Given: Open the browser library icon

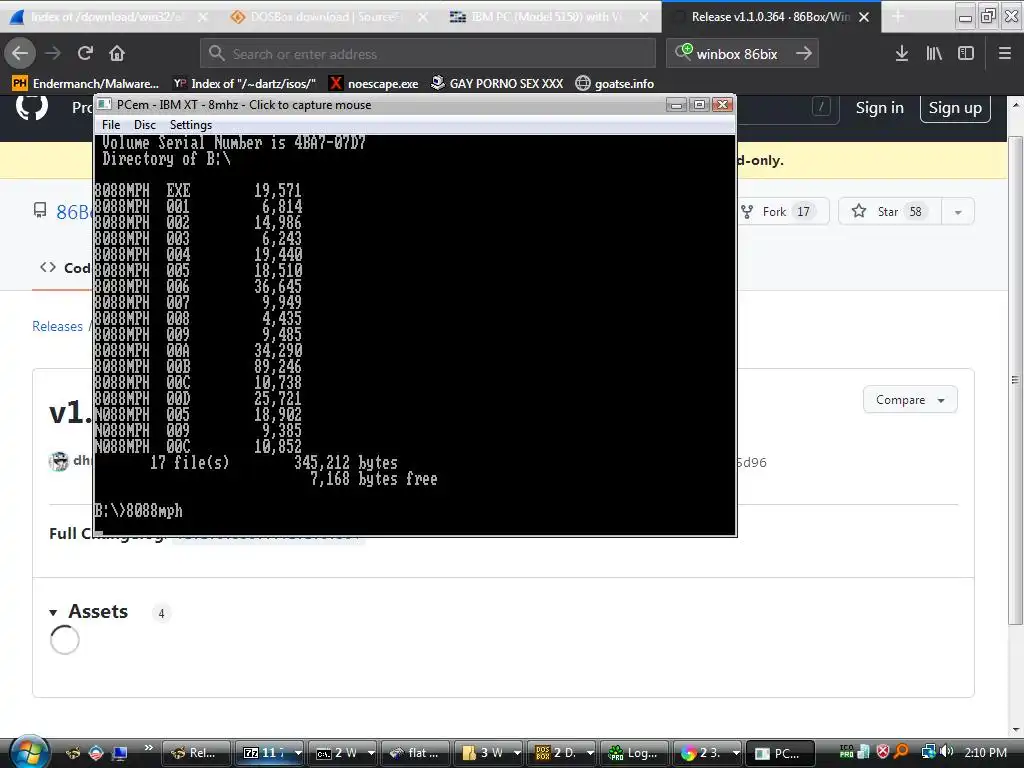Looking at the screenshot, I should pos(934,54).
